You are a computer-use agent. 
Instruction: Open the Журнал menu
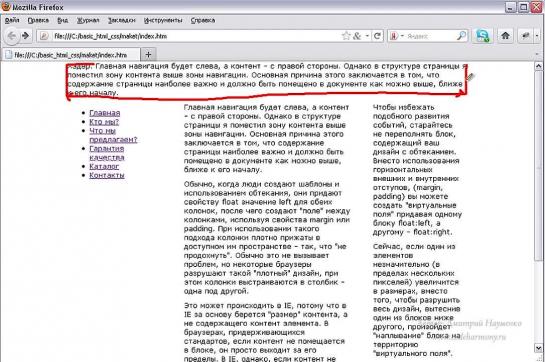88,20
